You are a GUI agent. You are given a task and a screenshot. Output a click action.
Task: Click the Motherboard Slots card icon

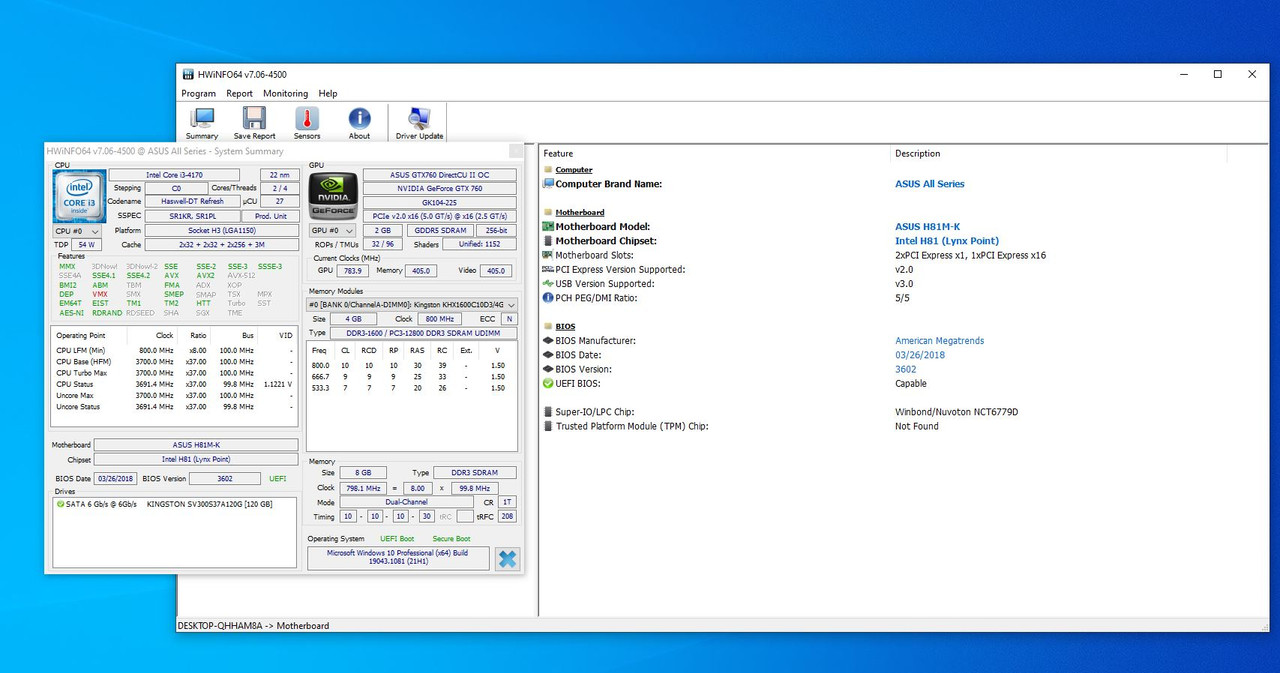click(548, 255)
